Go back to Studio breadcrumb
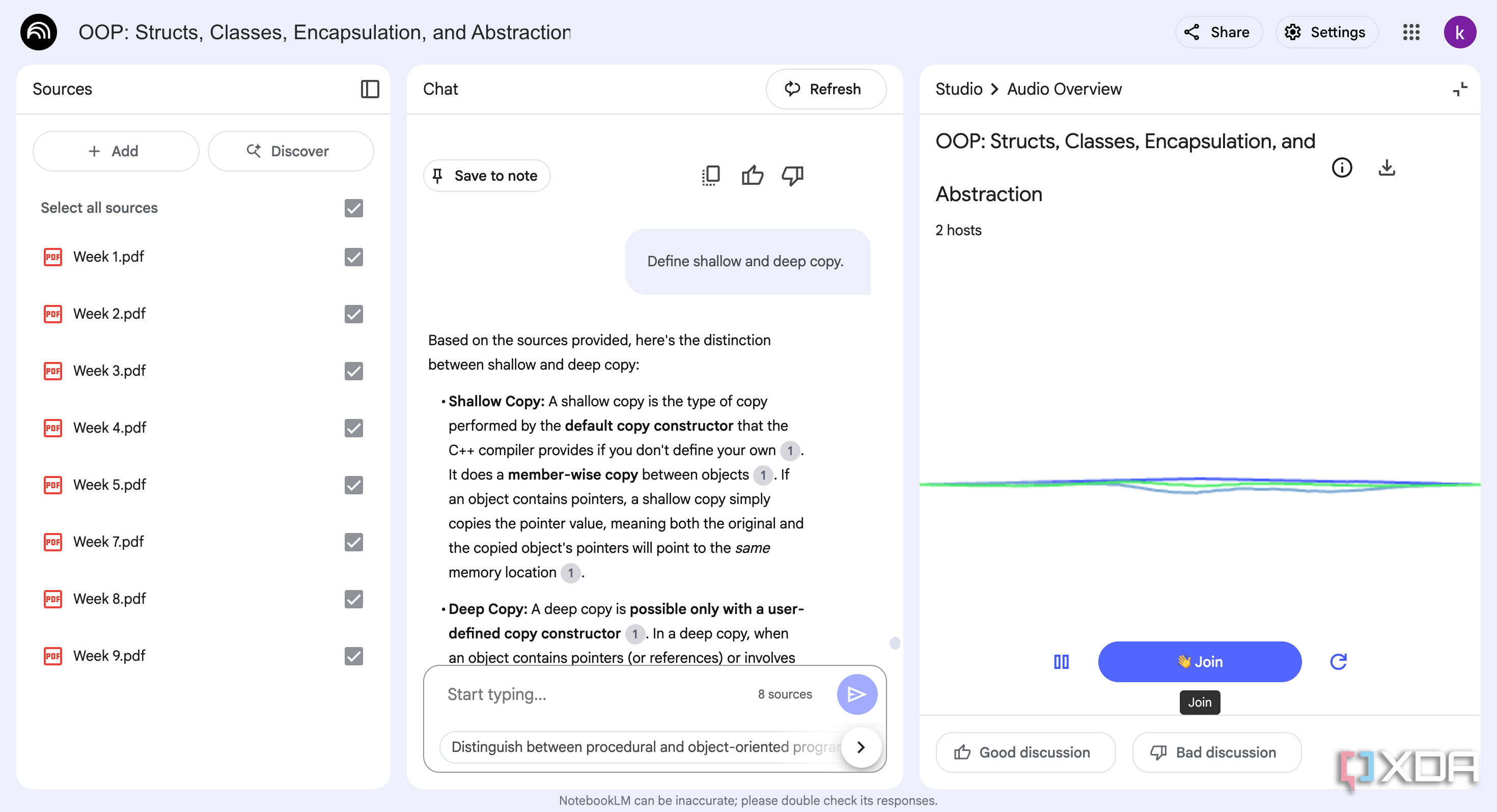Image resolution: width=1497 pixels, height=812 pixels. tap(959, 89)
